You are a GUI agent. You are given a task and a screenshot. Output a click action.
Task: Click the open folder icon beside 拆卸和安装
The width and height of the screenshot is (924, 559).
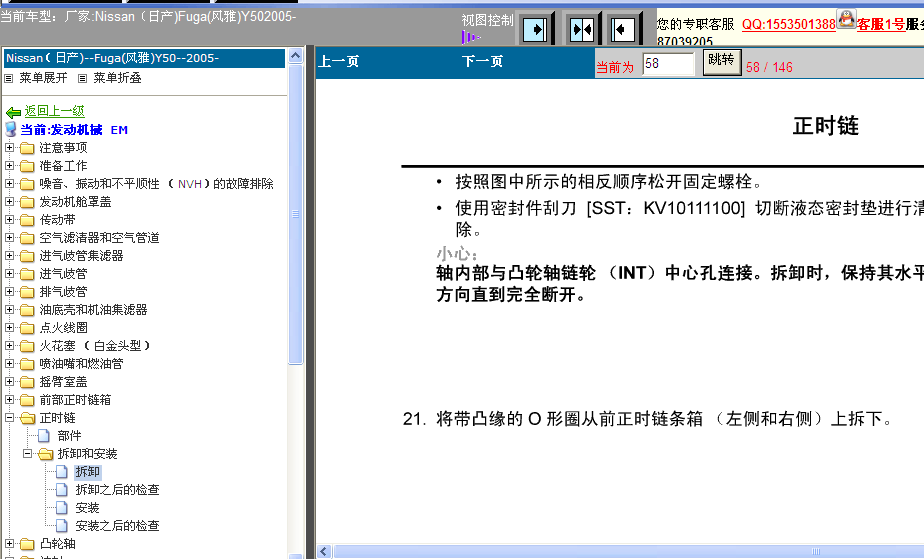coord(45,454)
